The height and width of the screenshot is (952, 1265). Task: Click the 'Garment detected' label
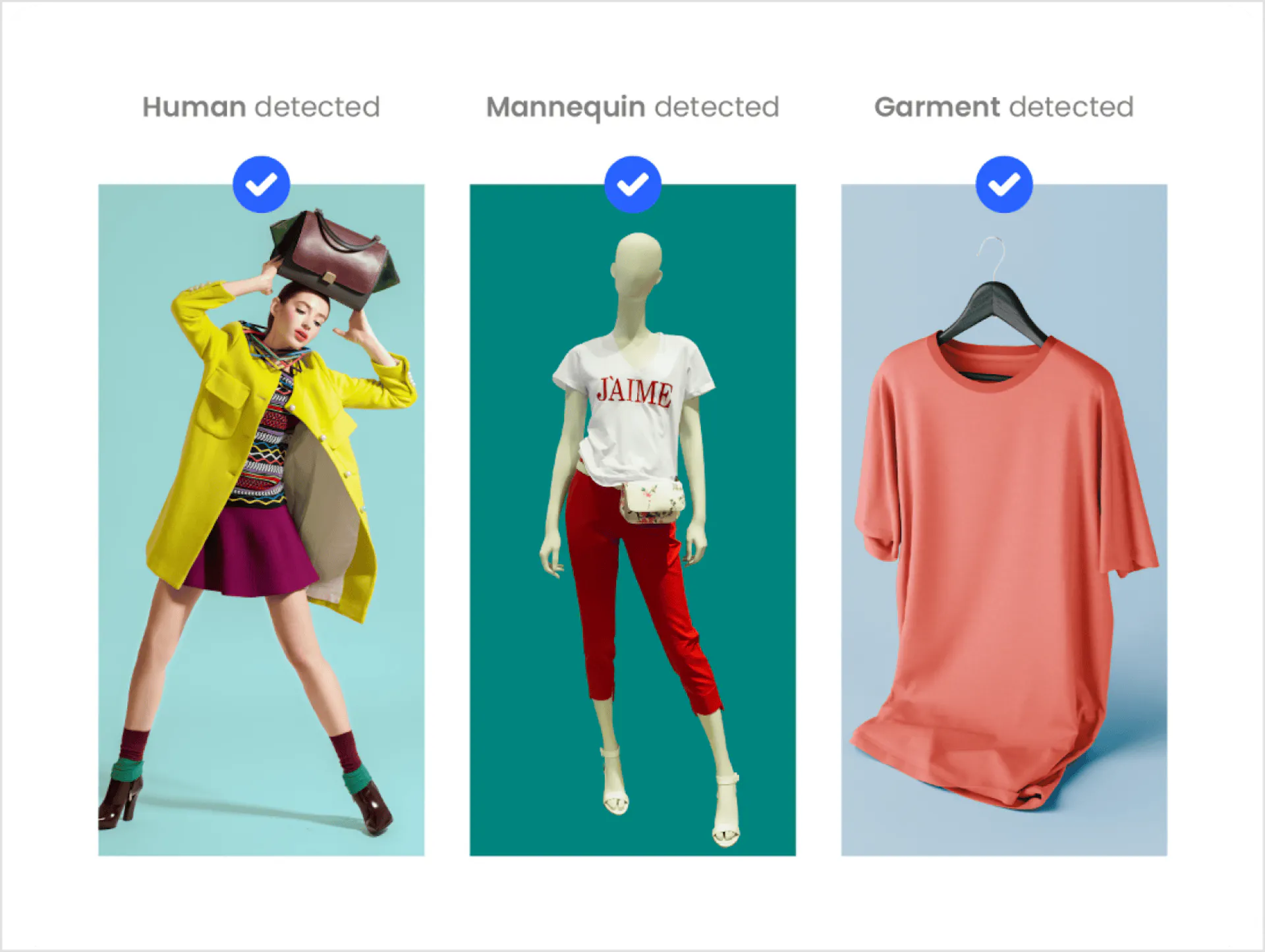click(x=1003, y=107)
